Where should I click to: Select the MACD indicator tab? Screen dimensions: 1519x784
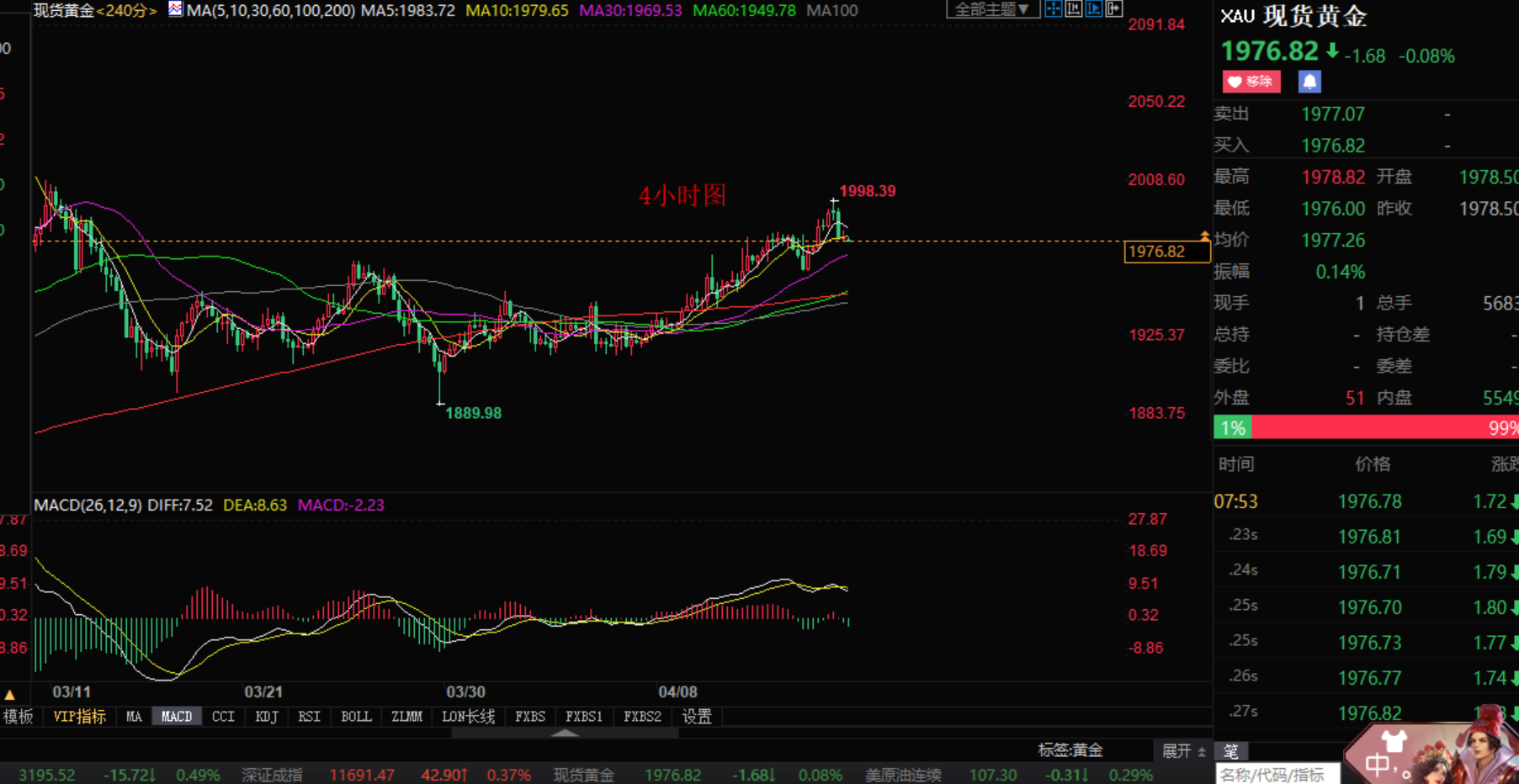[x=177, y=717]
